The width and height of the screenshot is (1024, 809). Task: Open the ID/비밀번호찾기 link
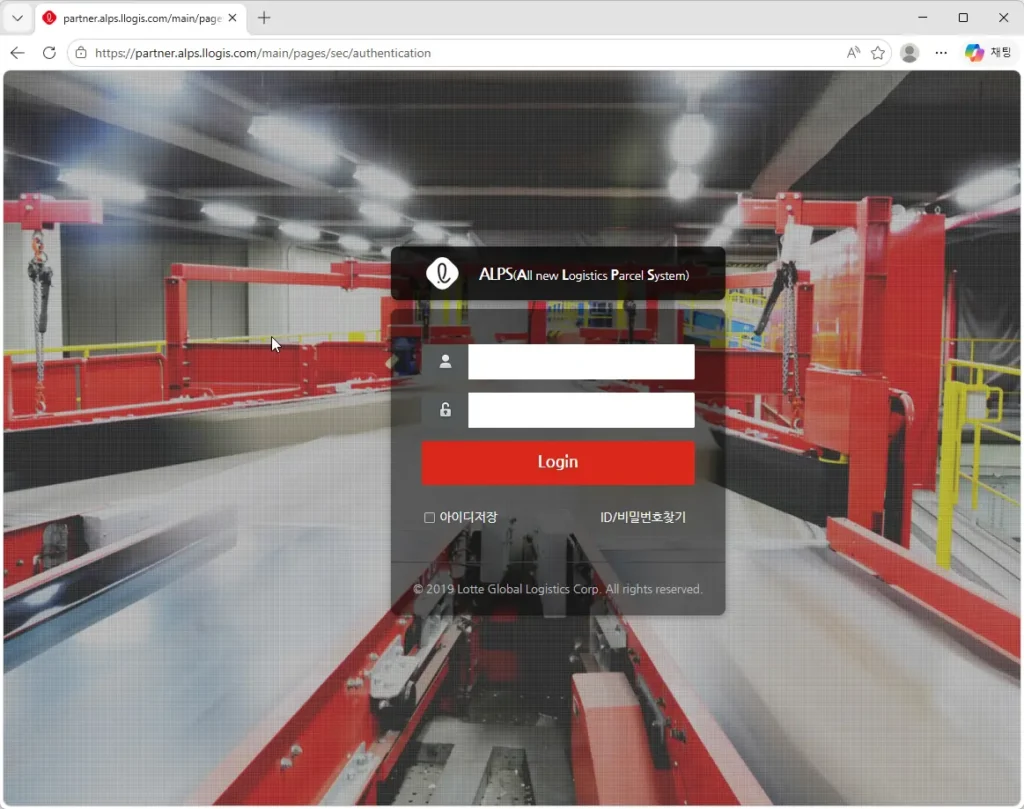click(x=643, y=517)
